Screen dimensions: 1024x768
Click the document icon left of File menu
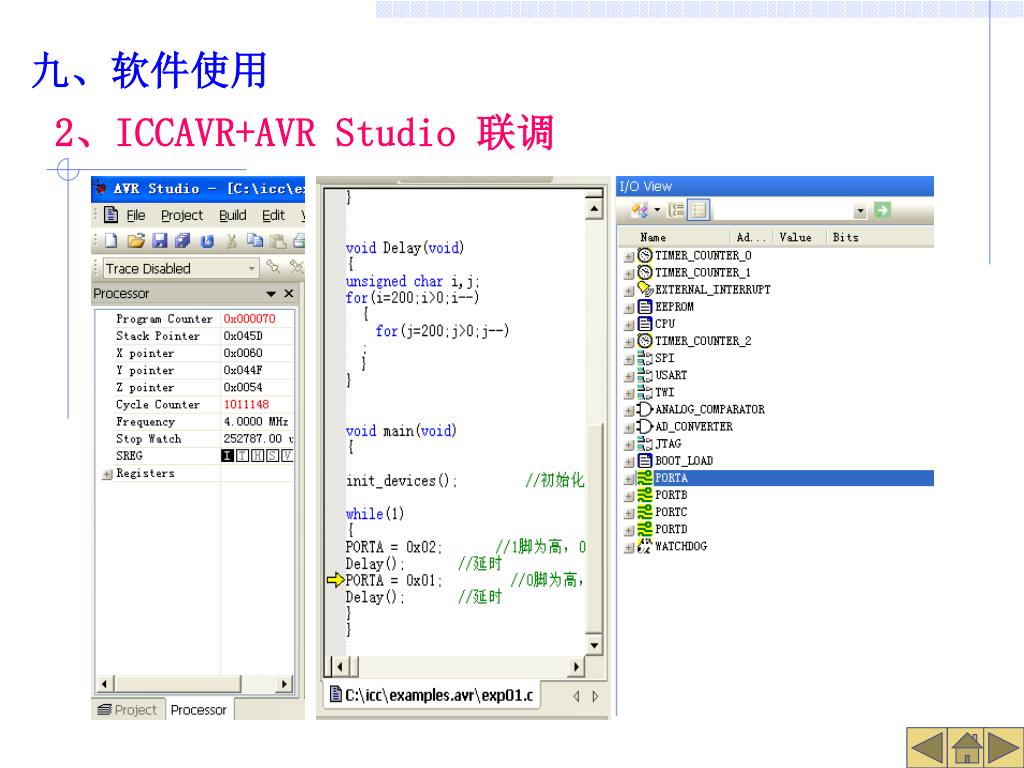click(x=111, y=215)
